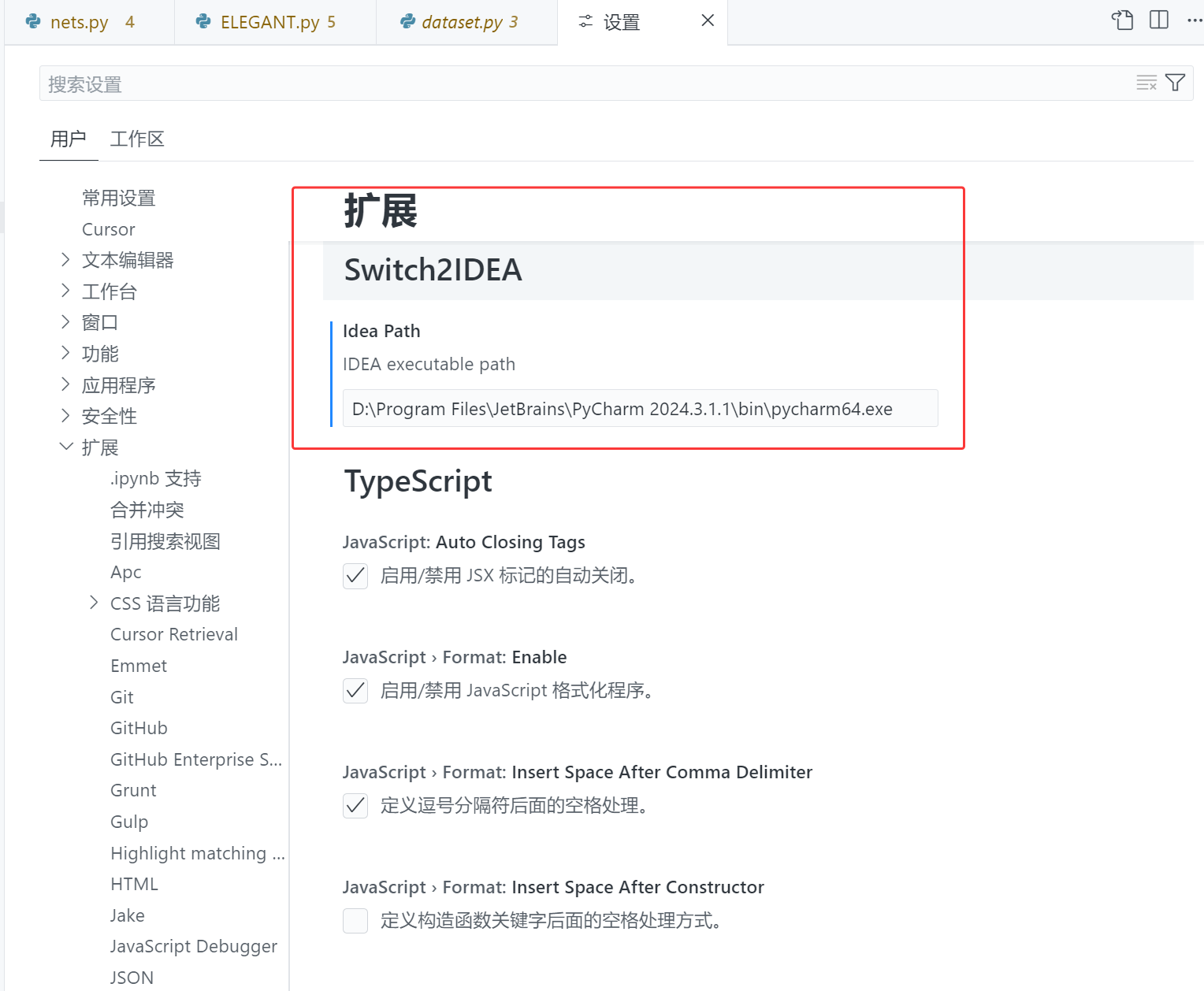Click the Python icon on the ELEGANT.py tab
The height and width of the screenshot is (991, 1204).
click(x=203, y=21)
